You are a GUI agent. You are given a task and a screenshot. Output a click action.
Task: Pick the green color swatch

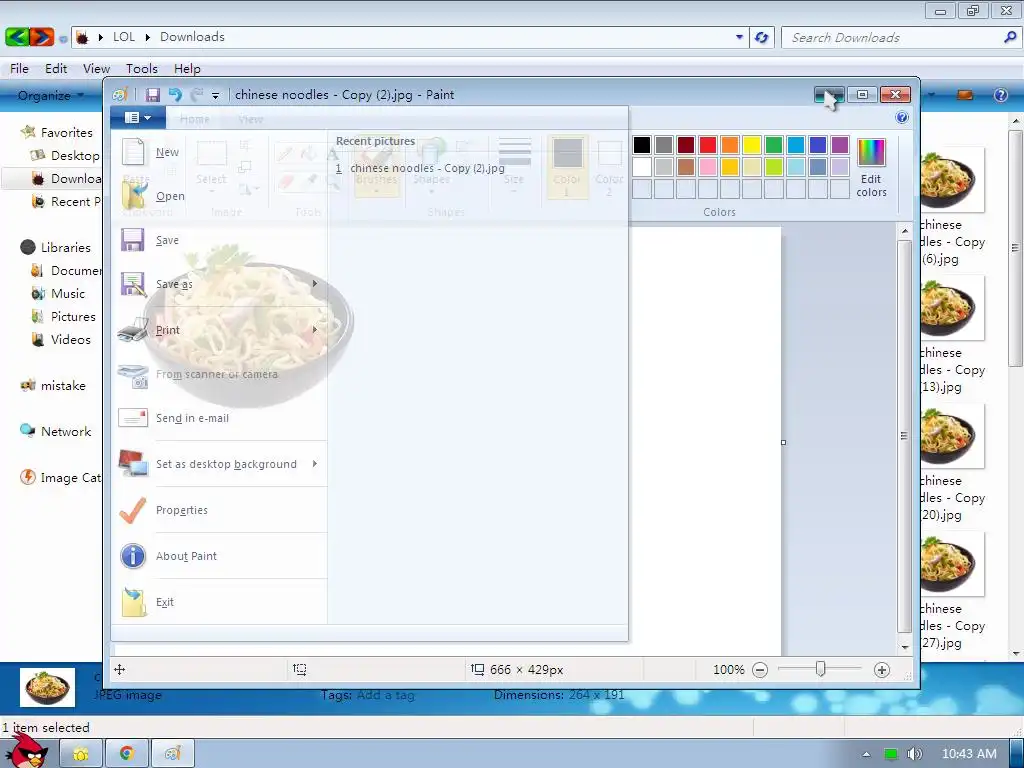pyautogui.click(x=774, y=145)
